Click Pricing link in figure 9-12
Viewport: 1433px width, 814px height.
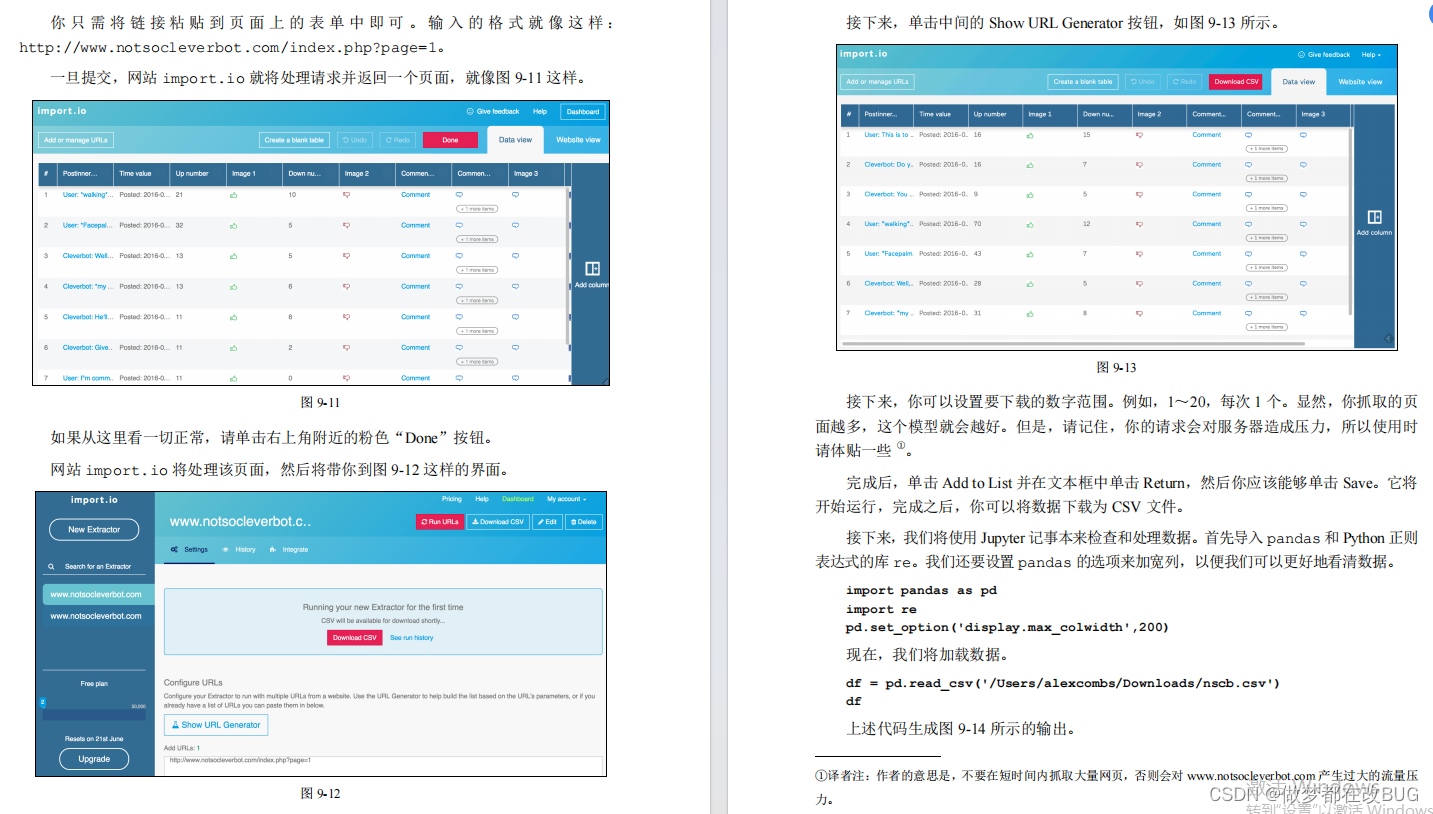tap(452, 499)
